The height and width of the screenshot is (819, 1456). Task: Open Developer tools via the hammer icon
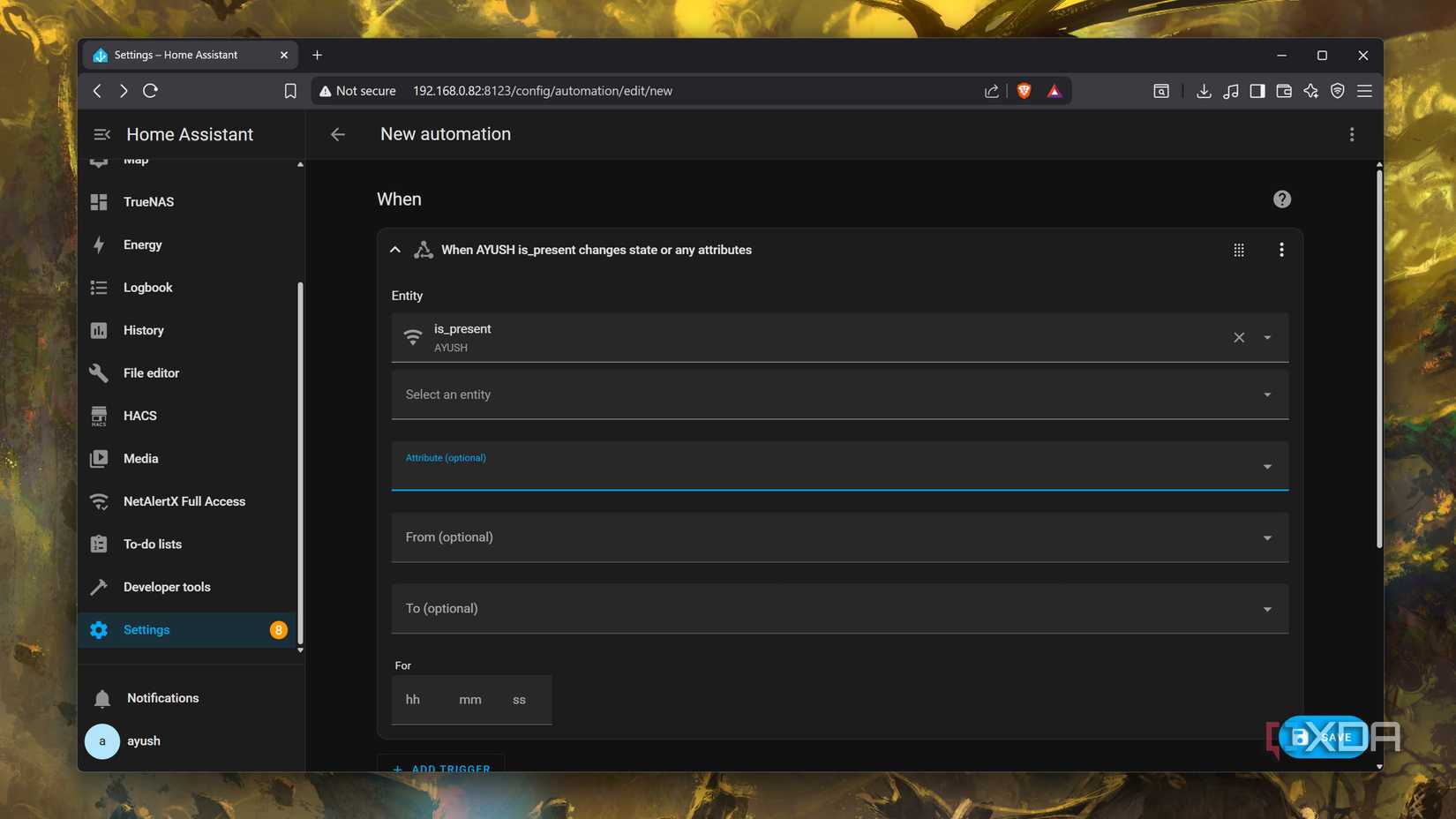pyautogui.click(x=99, y=586)
